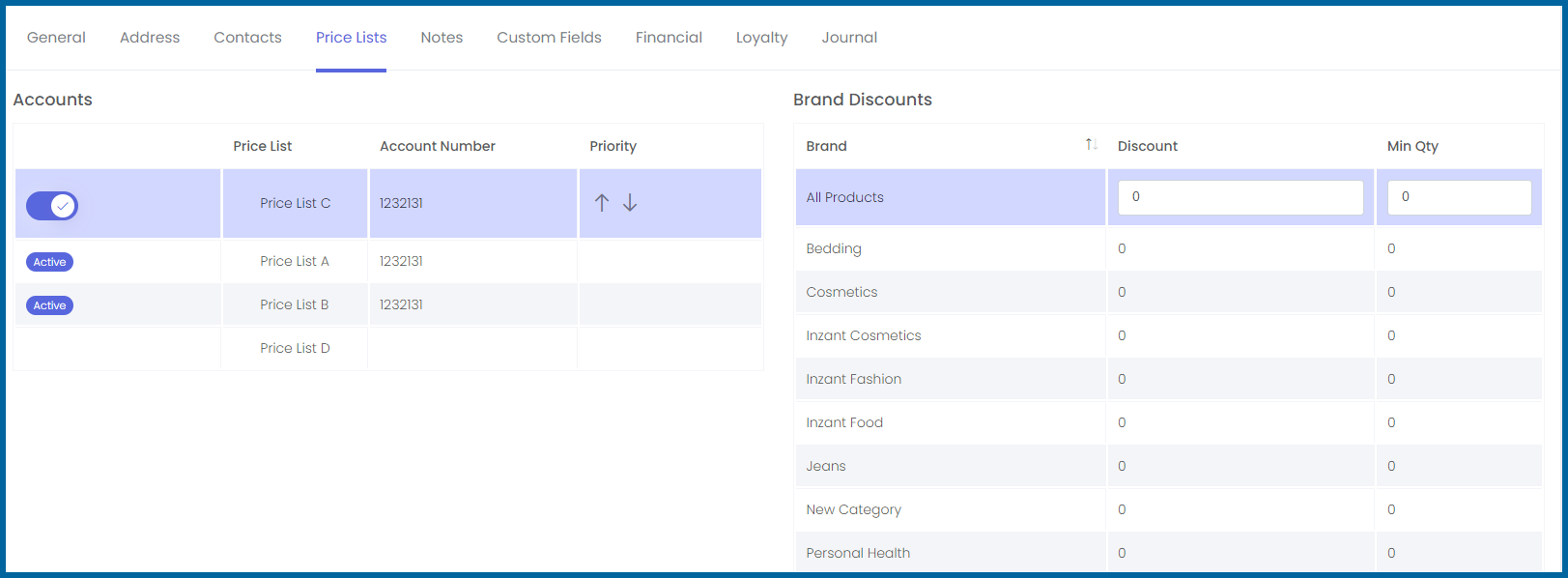Move Price List C priority down
The height and width of the screenshot is (578, 1568).
coord(630,203)
